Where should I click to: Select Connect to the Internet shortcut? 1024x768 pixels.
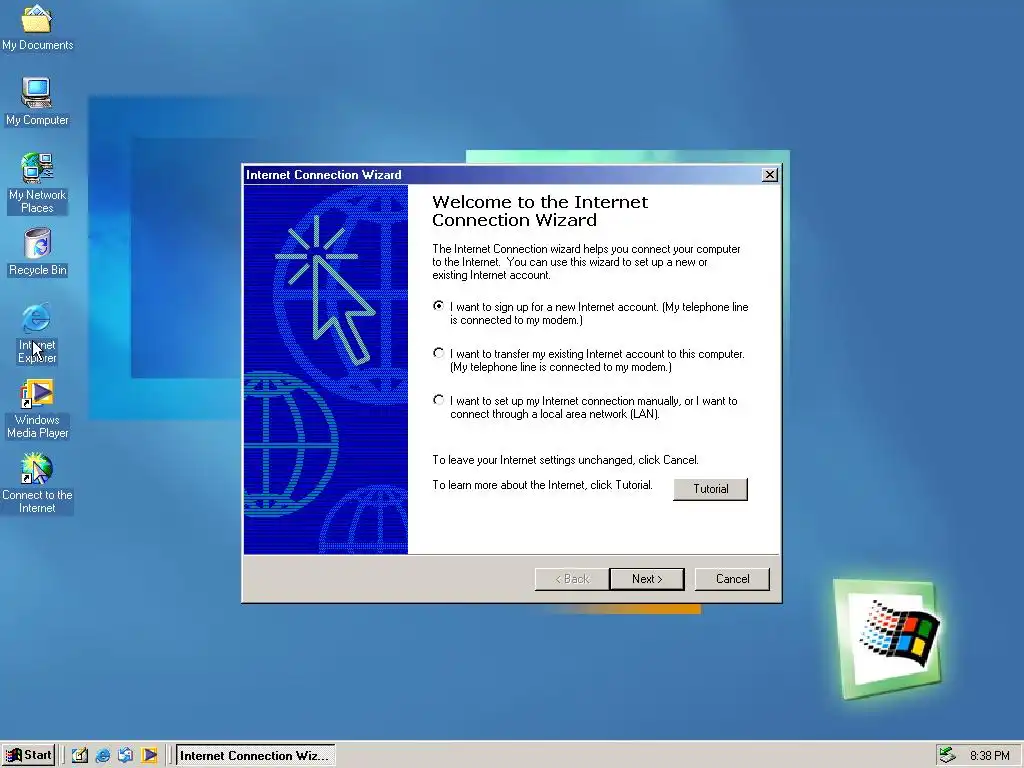[x=37, y=482]
